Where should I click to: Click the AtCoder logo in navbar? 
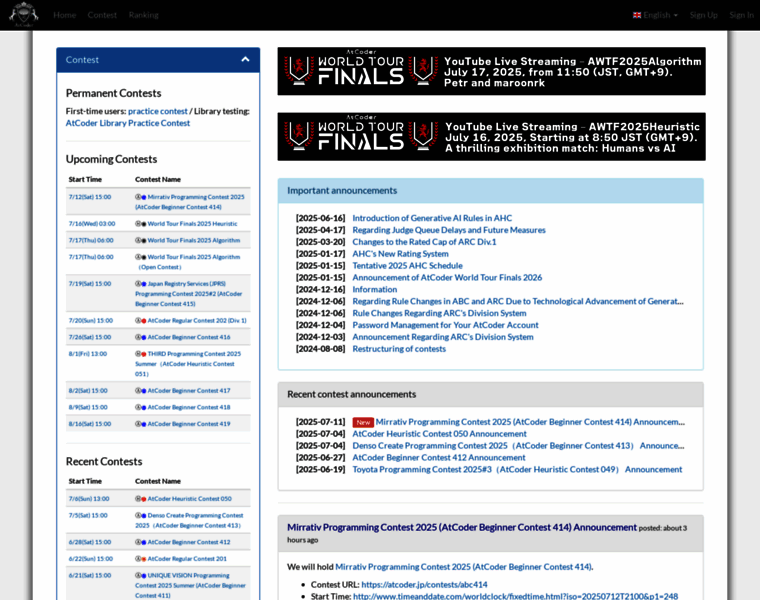pyautogui.click(x=23, y=15)
